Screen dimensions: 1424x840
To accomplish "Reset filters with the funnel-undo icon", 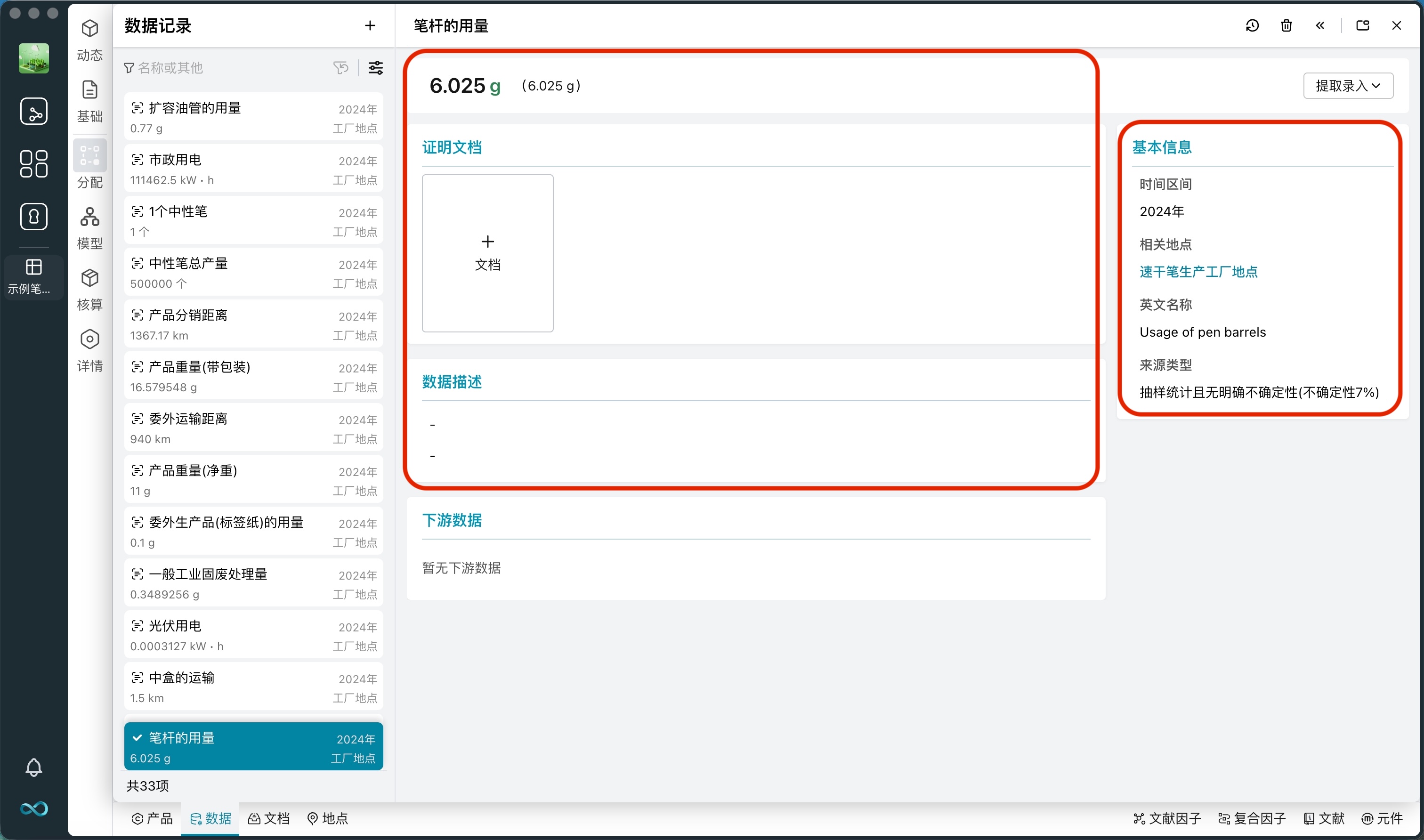I will (x=341, y=67).
